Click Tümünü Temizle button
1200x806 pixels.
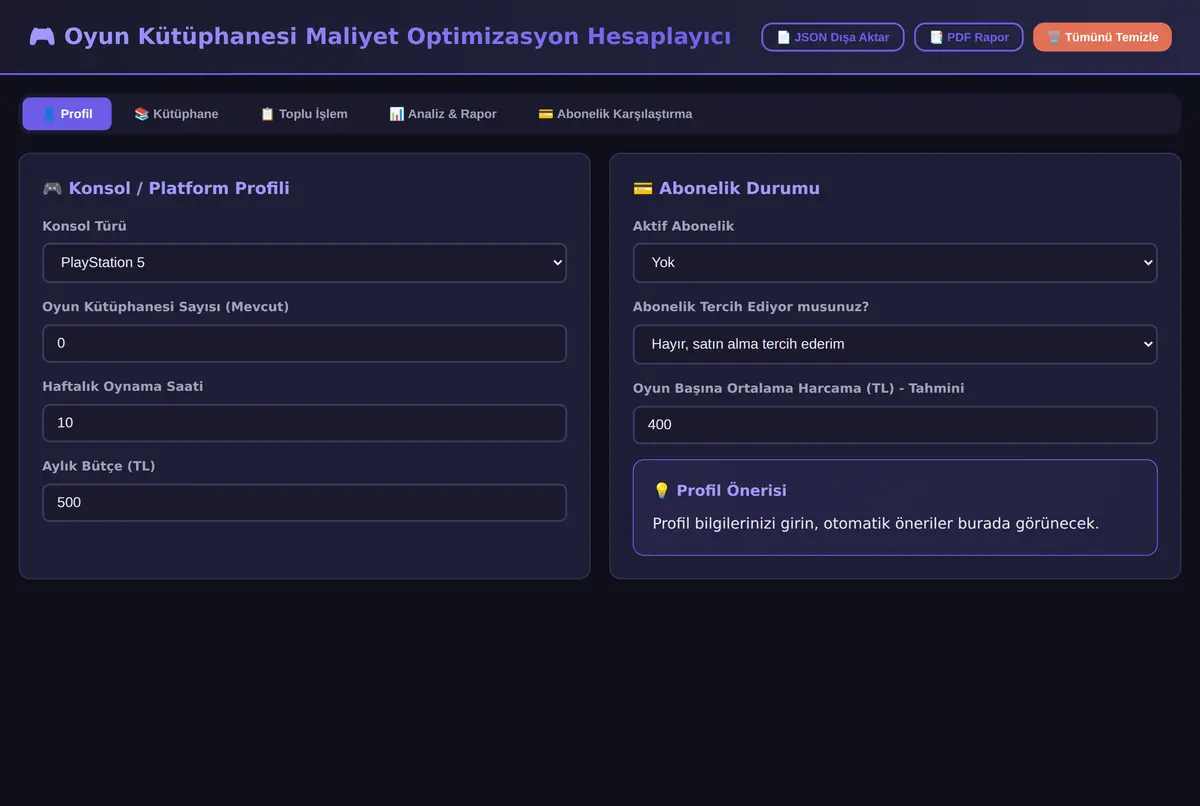[x=1102, y=37]
